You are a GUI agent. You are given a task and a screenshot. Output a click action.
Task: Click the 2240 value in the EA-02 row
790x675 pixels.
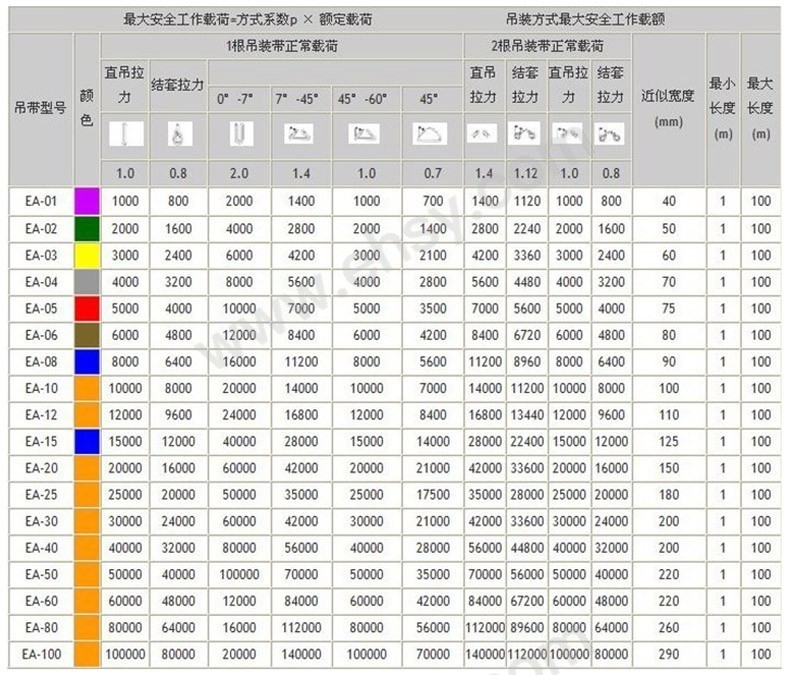tap(527, 229)
